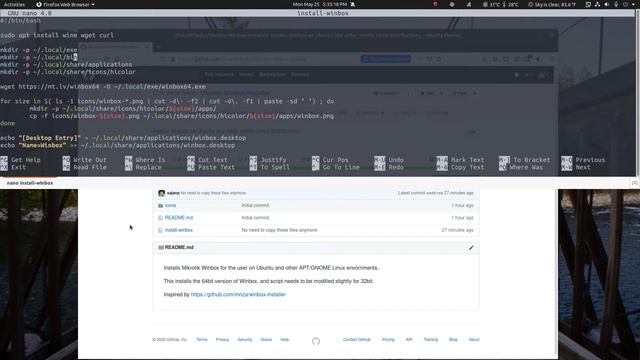Open terminal tab bar icon at far right
Viewport: 640px width, 360px height.
(x=634, y=183)
